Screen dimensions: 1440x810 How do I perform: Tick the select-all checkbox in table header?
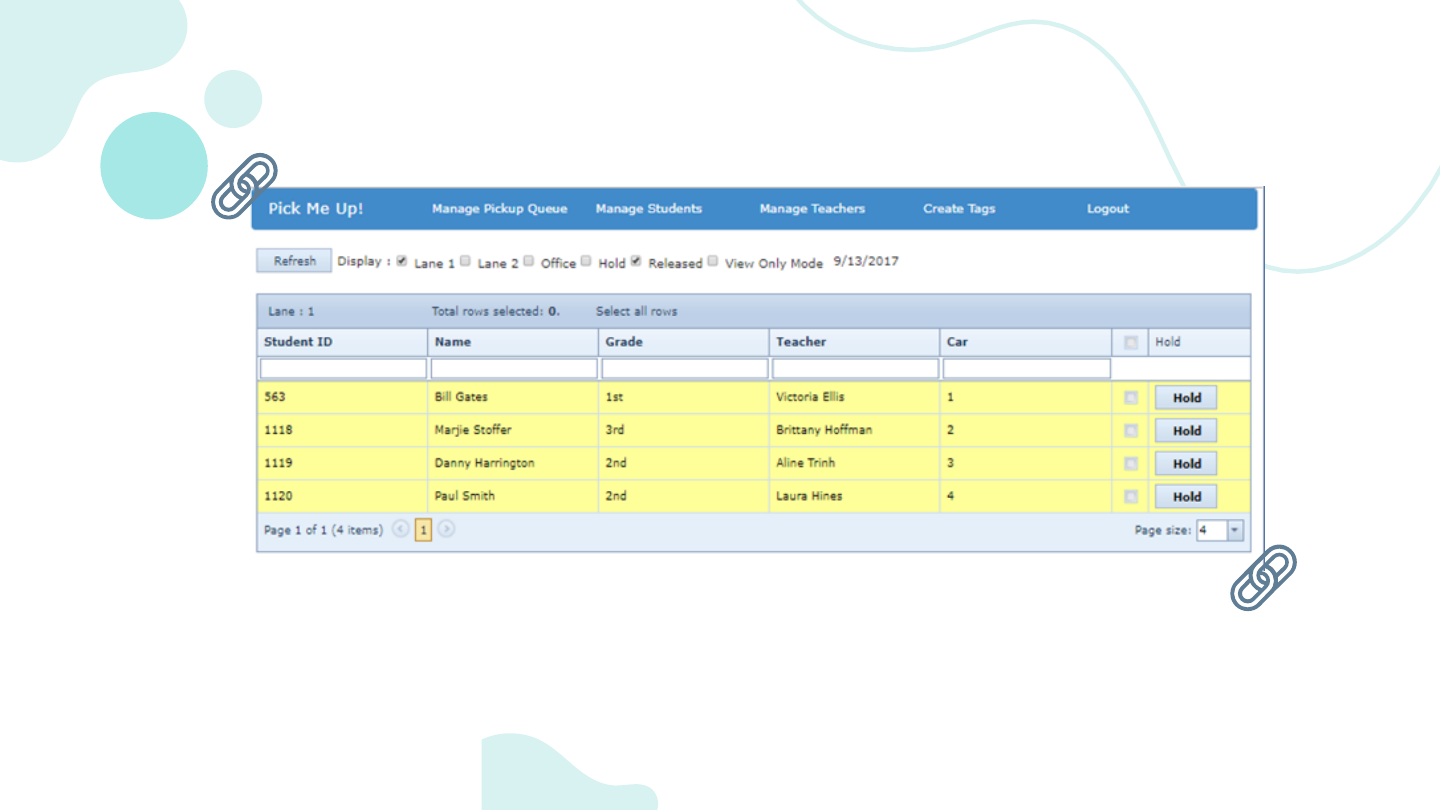tap(1130, 343)
